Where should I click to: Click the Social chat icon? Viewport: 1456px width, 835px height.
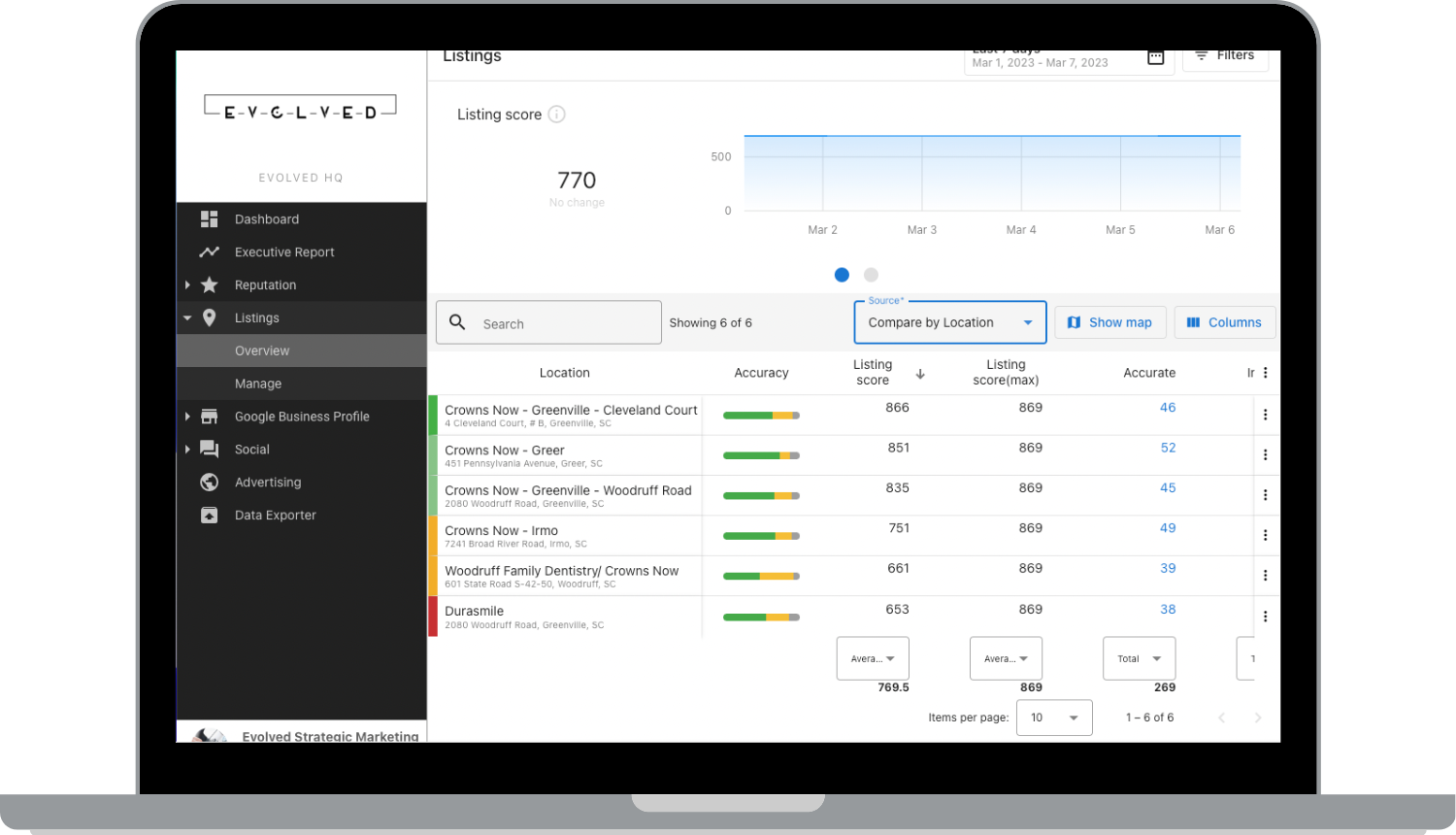tap(209, 449)
